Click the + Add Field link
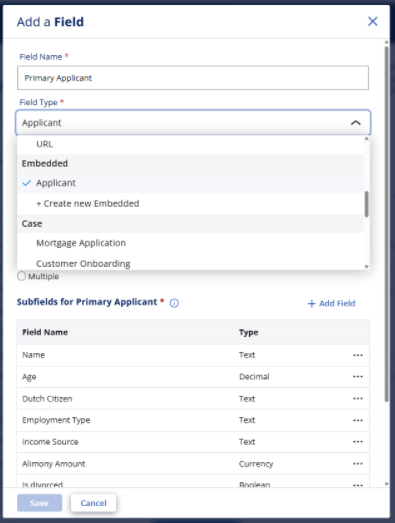 [331, 303]
